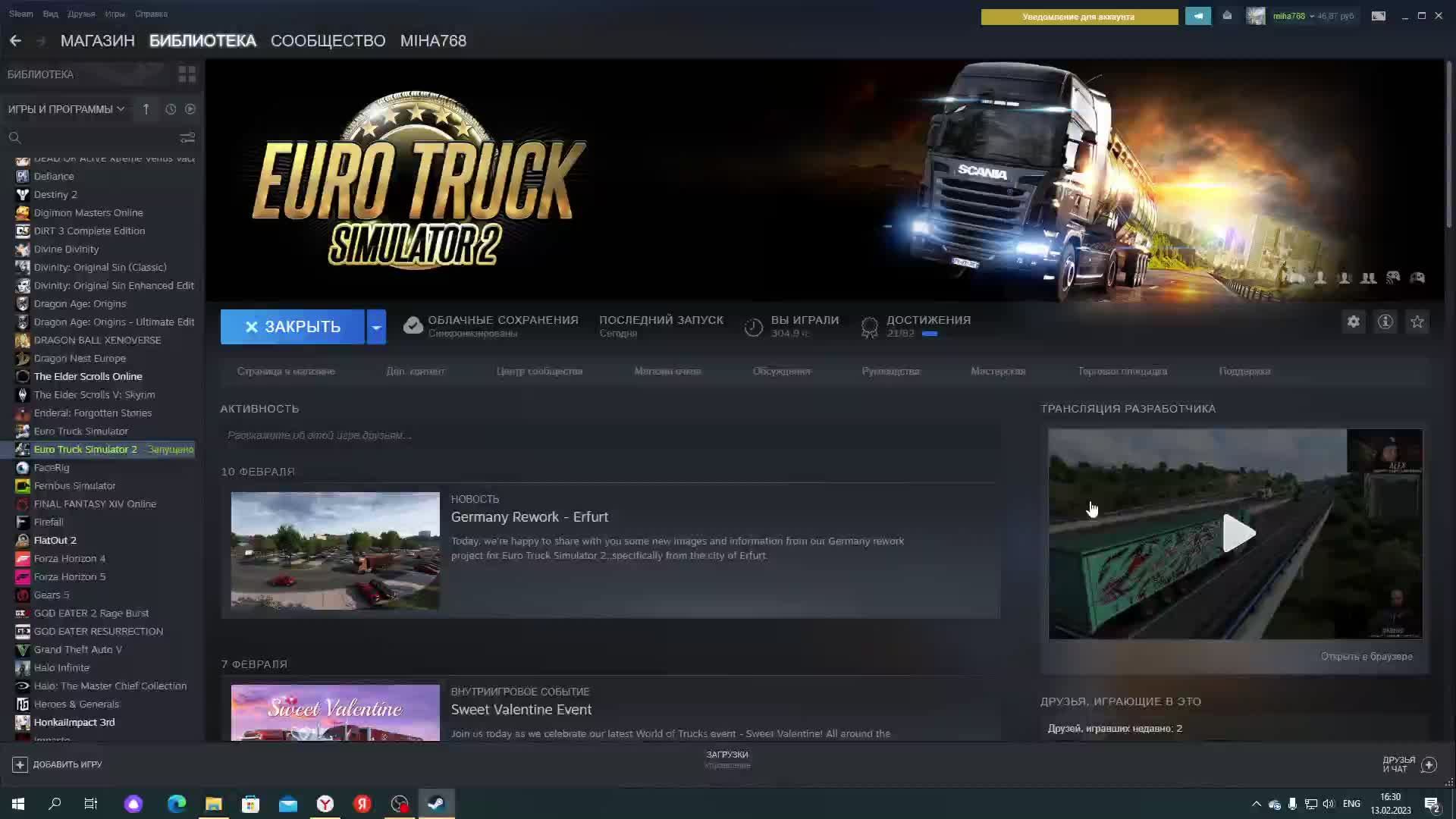Toggle show ready-to-play games filter
This screenshot has height=819, width=1456.
[190, 109]
